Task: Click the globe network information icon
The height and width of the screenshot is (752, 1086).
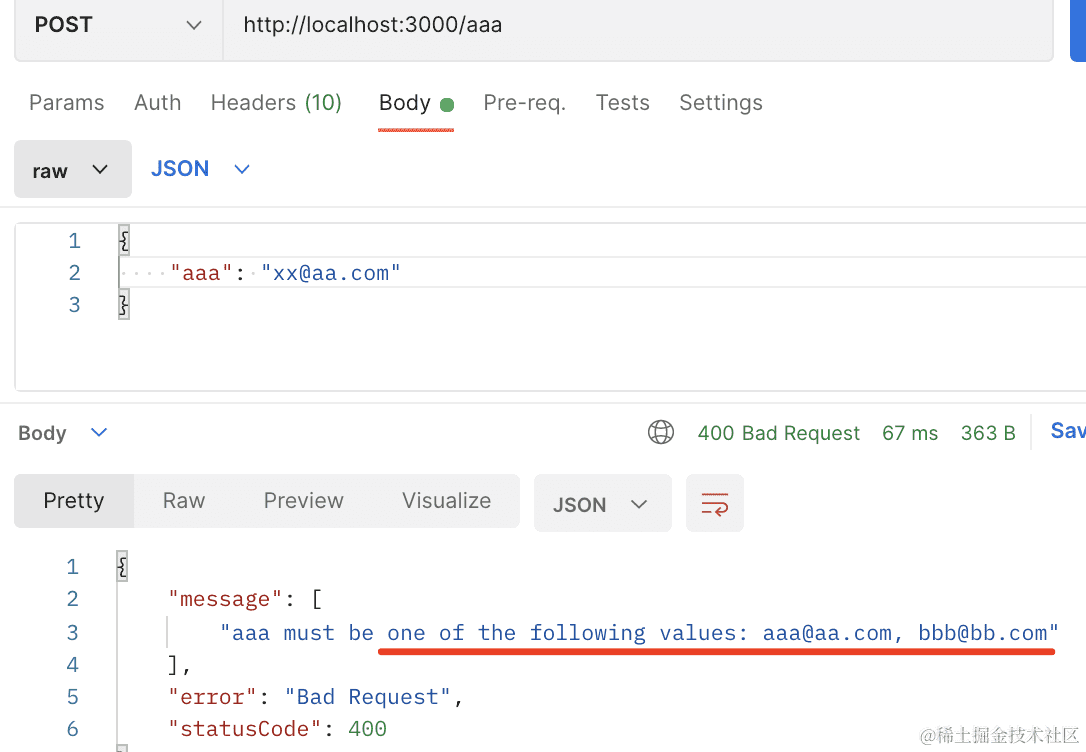Action: (x=661, y=432)
